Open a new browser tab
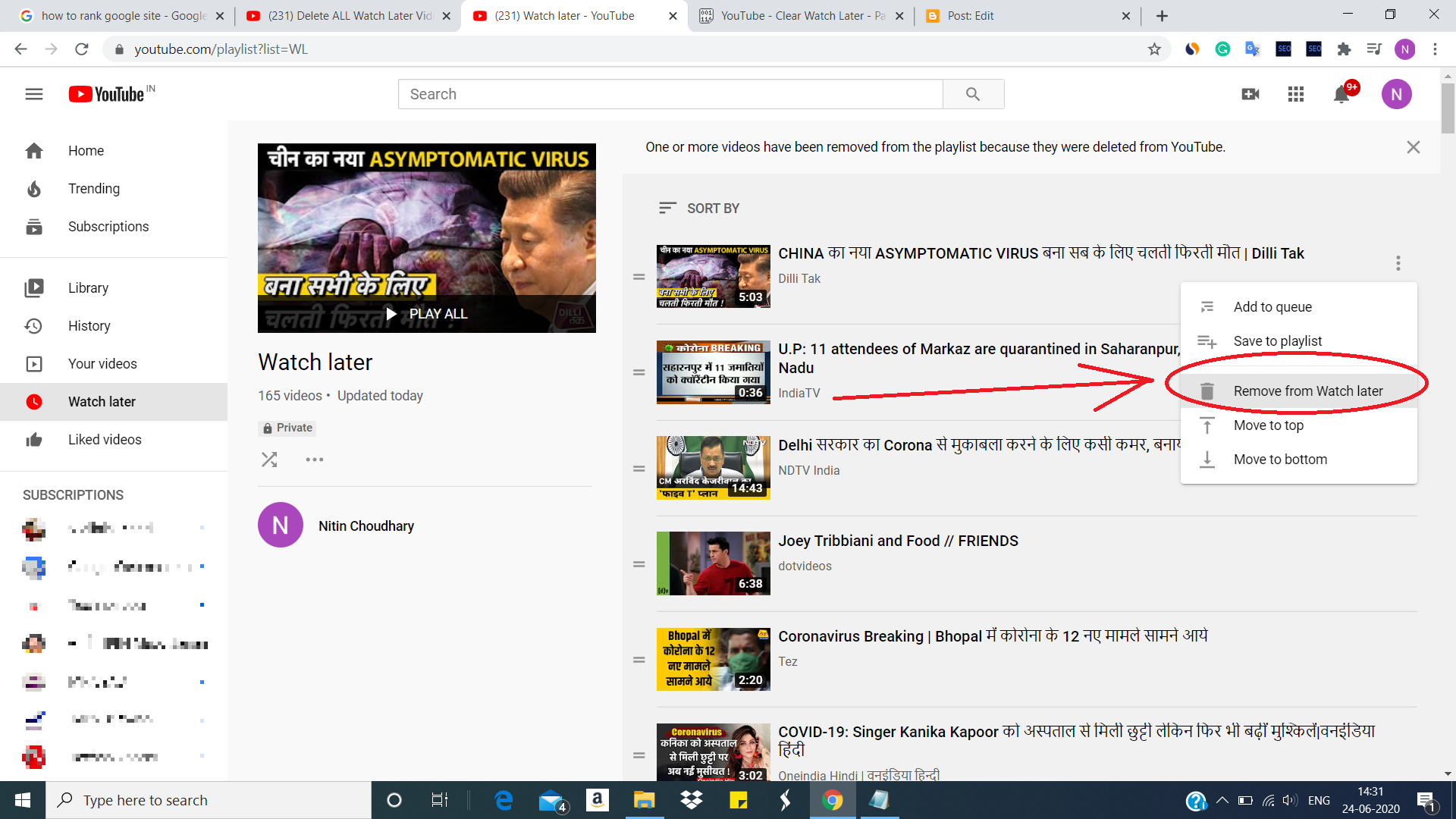 click(x=1163, y=16)
